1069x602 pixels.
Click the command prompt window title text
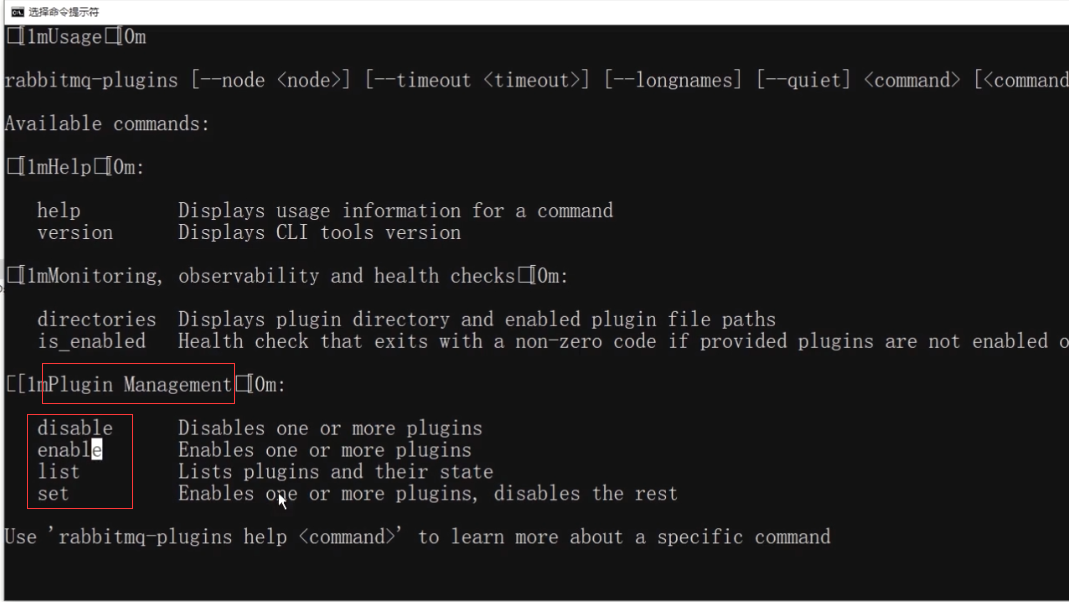coord(63,12)
